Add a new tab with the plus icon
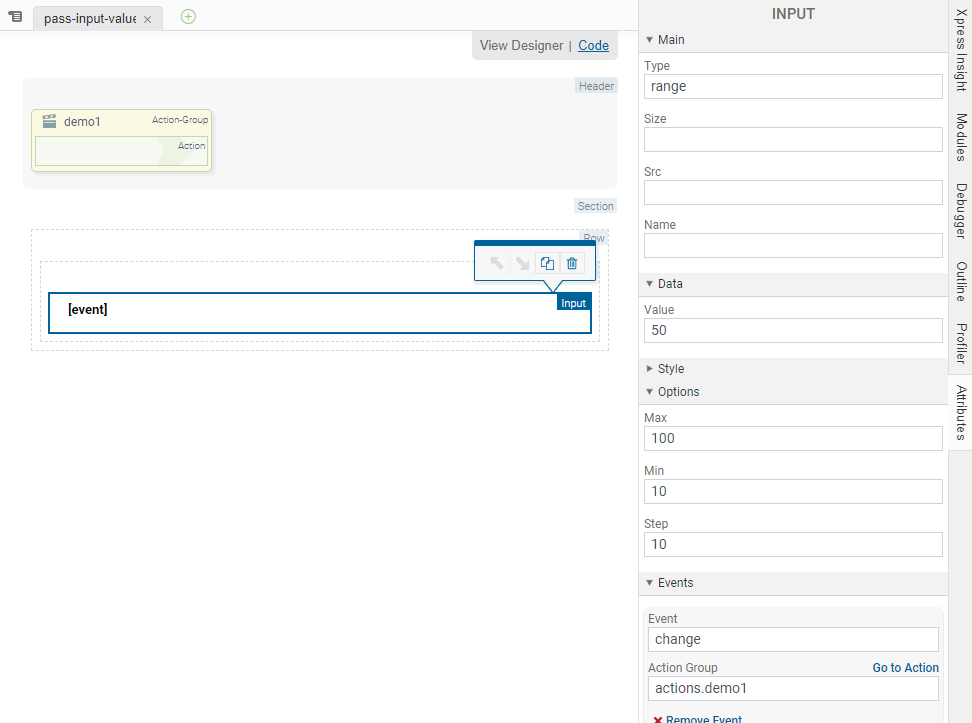The width and height of the screenshot is (972, 723). click(188, 16)
